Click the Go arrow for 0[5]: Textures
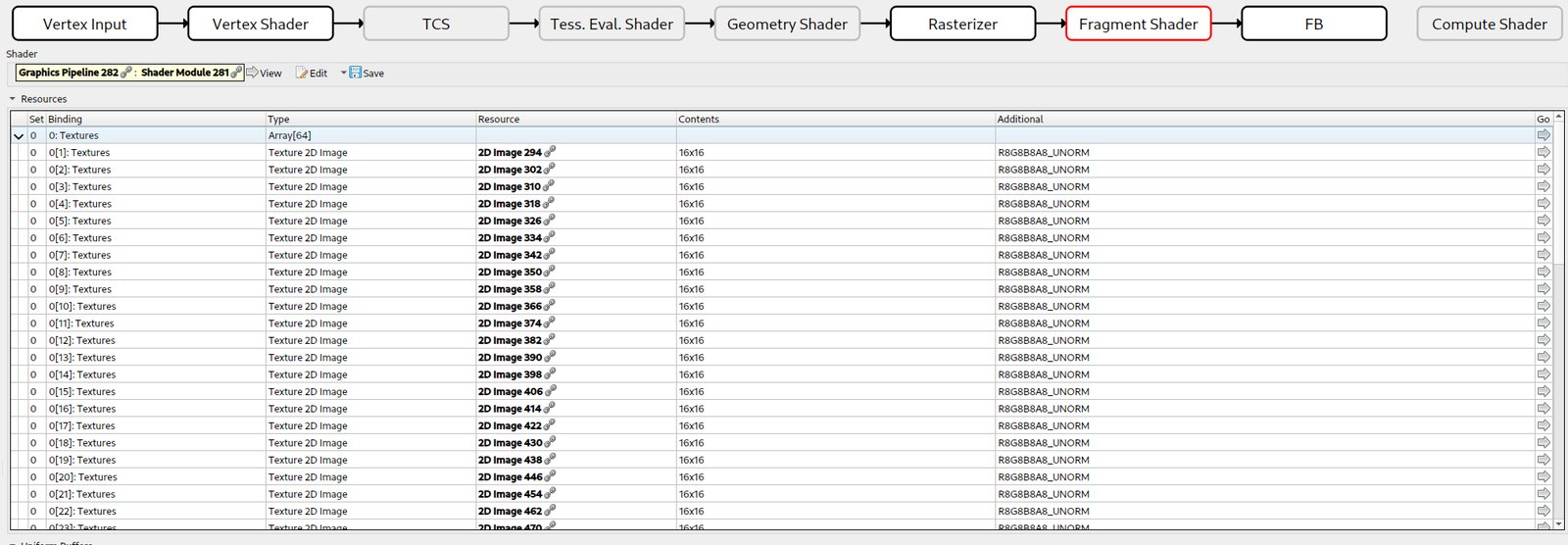 tap(1543, 221)
